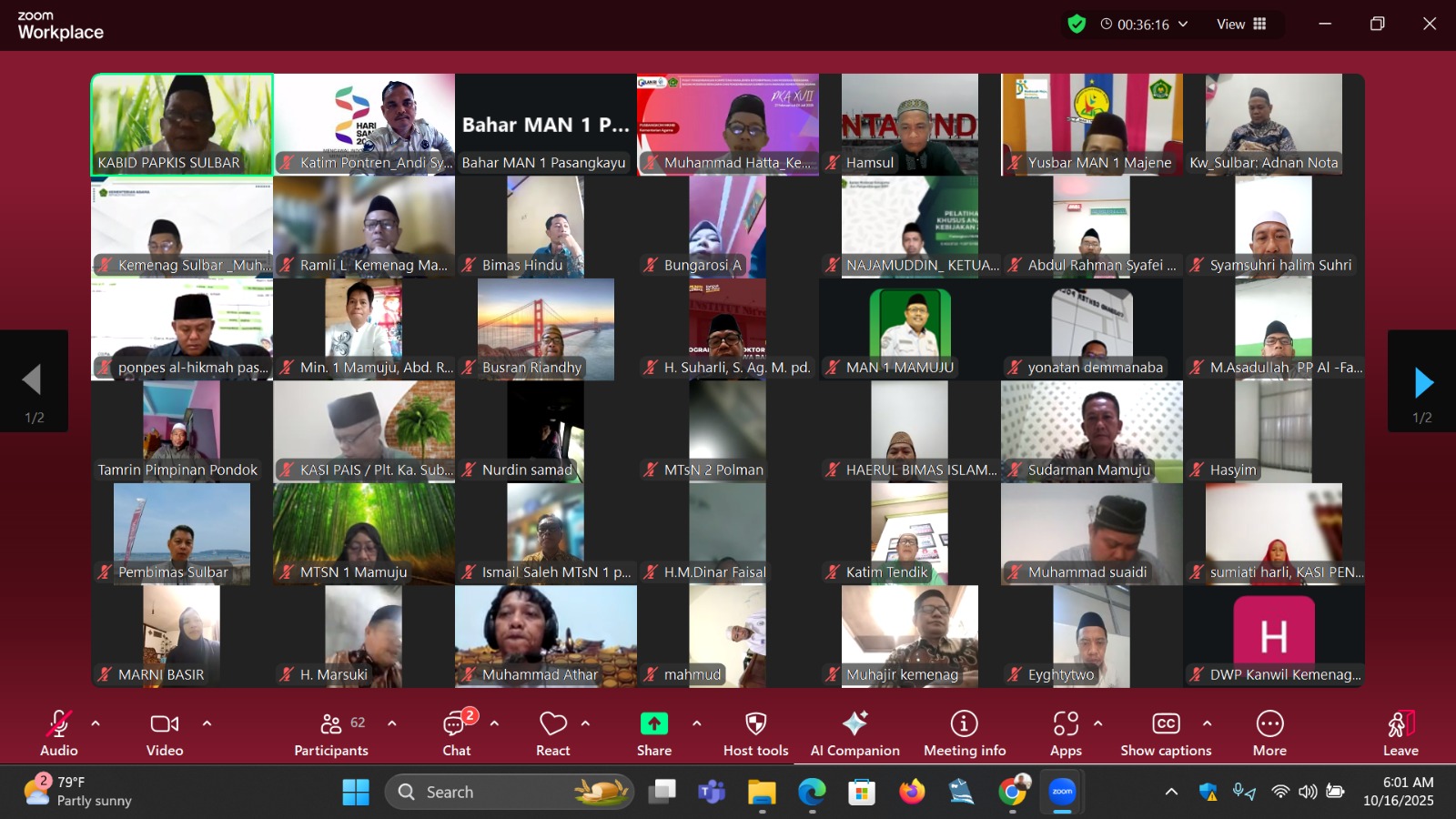Viewport: 1456px width, 819px height.
Task: Expand audio options arrow beside Audio
Action: [x=96, y=723]
